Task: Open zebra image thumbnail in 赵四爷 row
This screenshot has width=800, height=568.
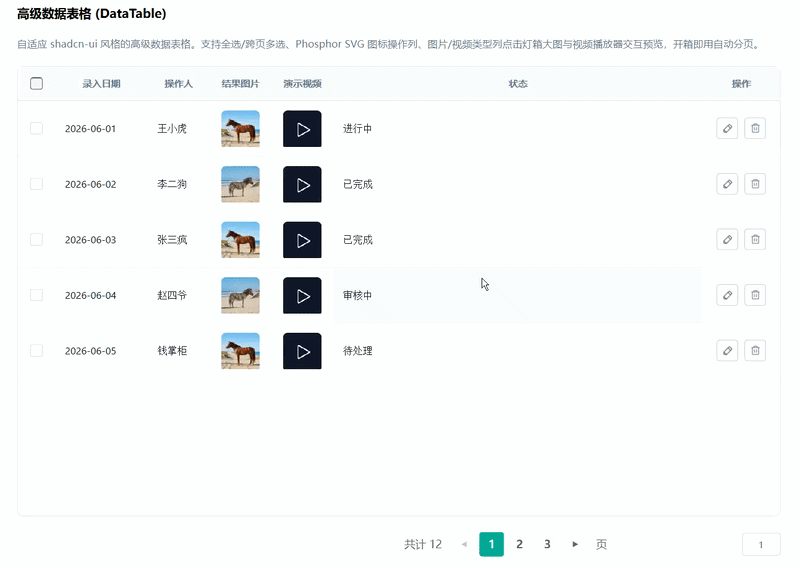Action: tap(240, 295)
